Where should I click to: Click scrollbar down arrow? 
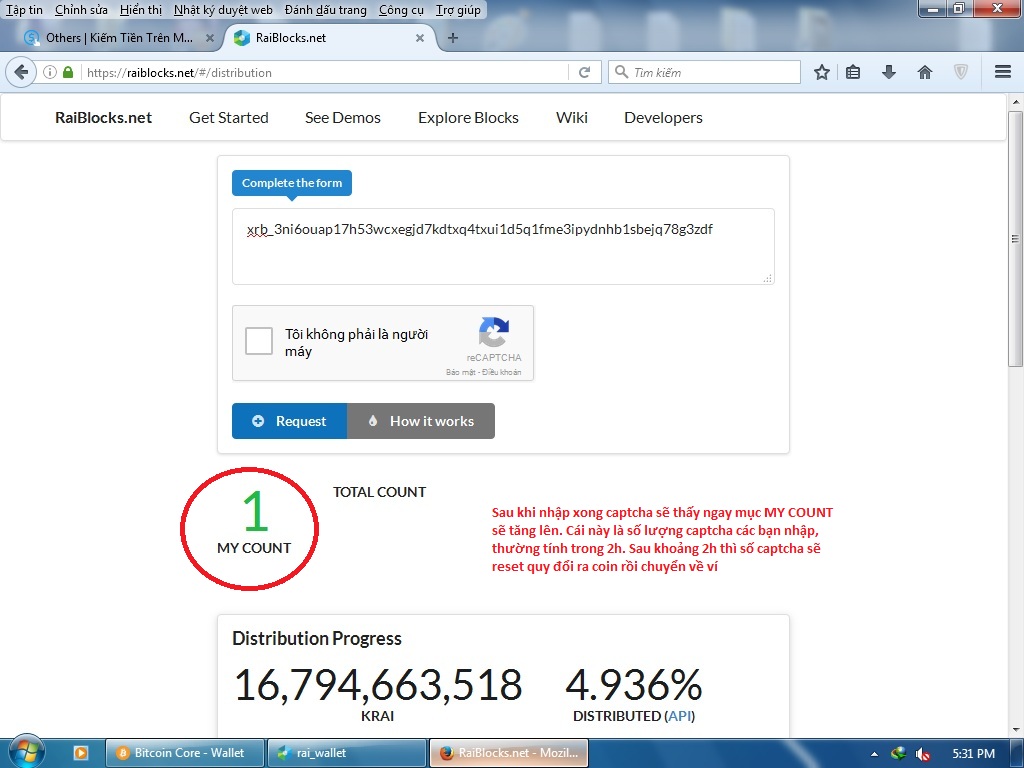coord(1016,730)
